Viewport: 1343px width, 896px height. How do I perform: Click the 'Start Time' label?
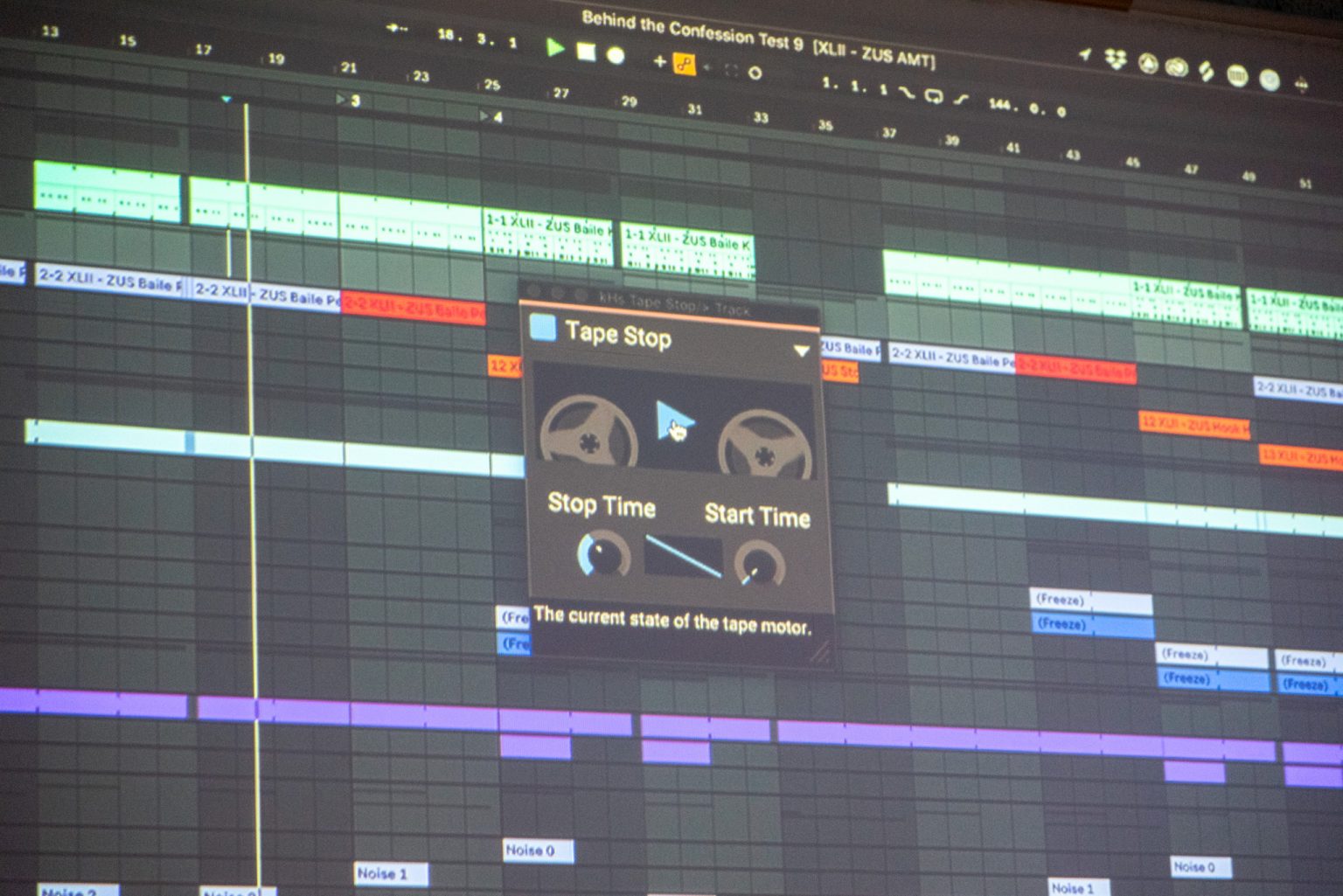click(x=757, y=515)
